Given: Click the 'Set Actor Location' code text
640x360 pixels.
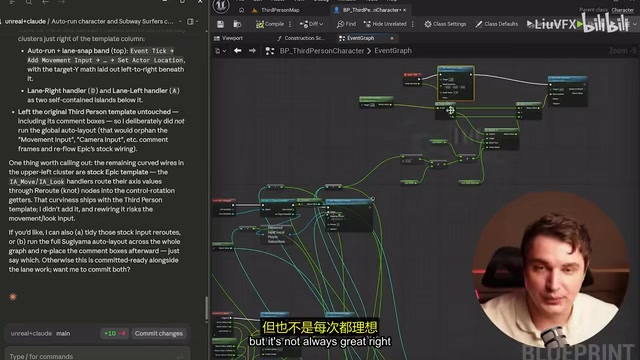Looking at the screenshot, I should [x=151, y=60].
